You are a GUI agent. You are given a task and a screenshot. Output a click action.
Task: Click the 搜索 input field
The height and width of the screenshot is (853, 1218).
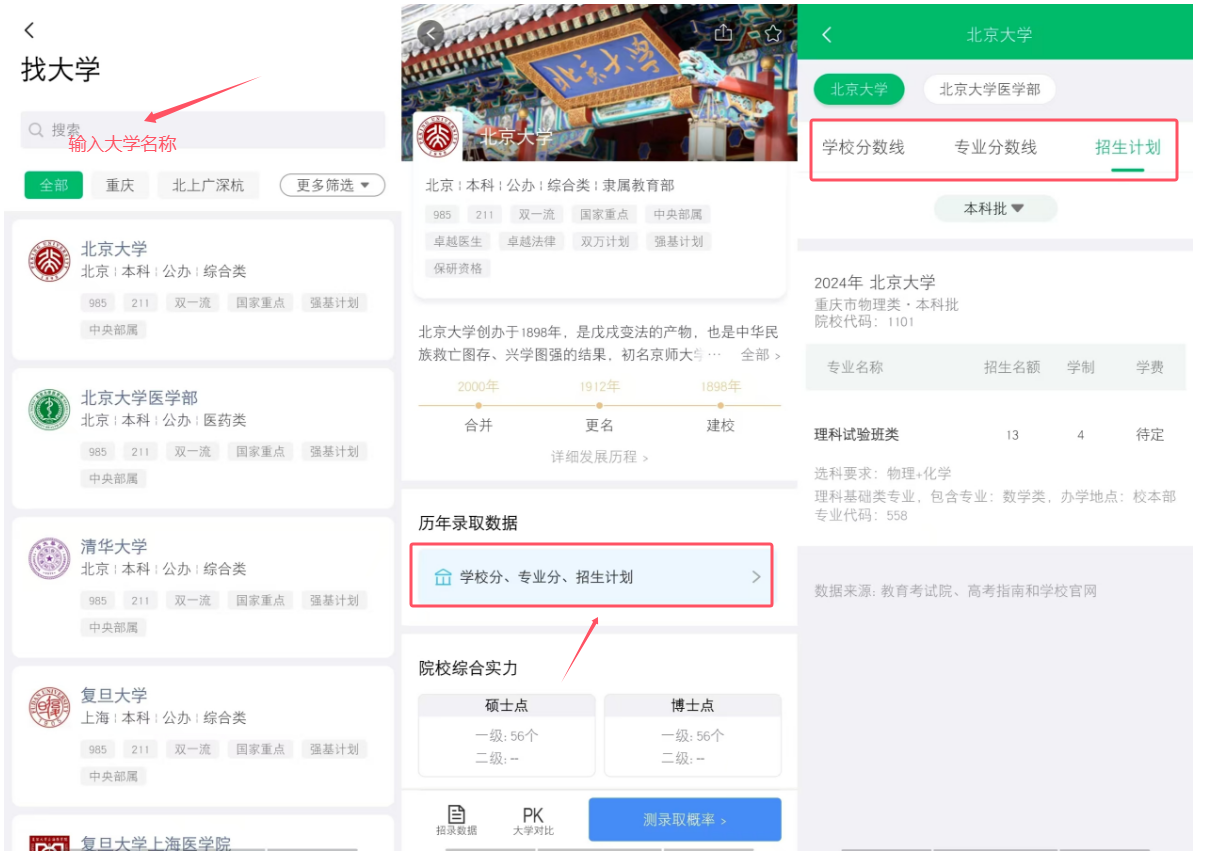pyautogui.click(x=200, y=129)
